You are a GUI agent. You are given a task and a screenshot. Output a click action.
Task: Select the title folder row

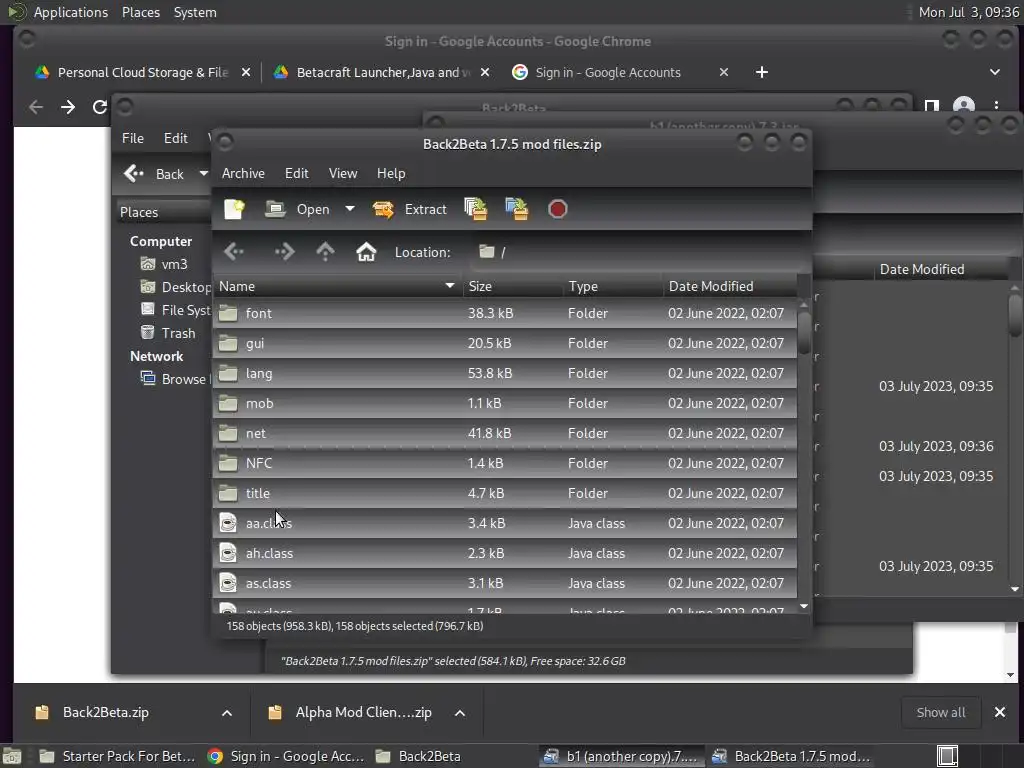coord(504,494)
